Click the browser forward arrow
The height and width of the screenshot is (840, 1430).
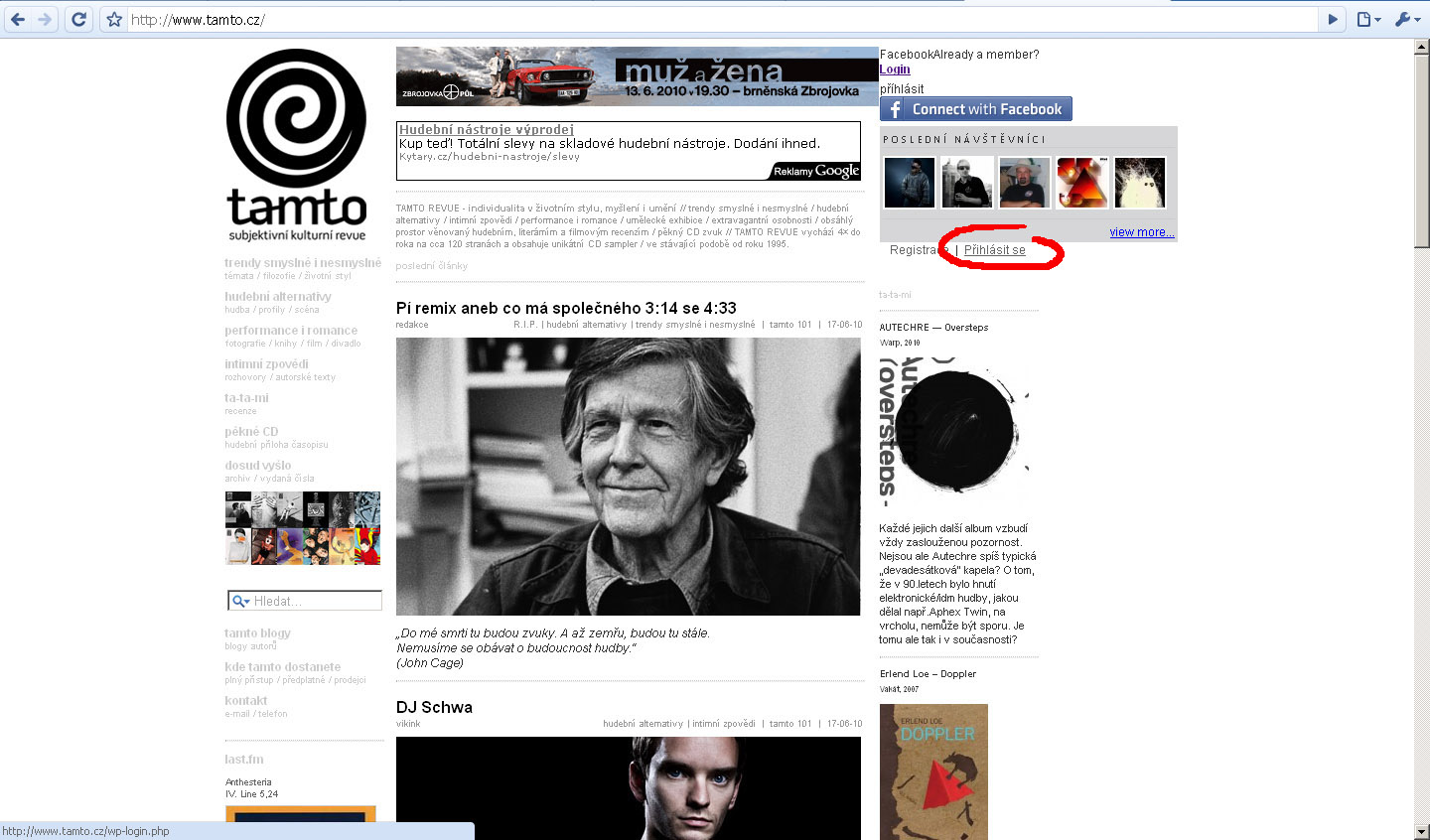[45, 19]
